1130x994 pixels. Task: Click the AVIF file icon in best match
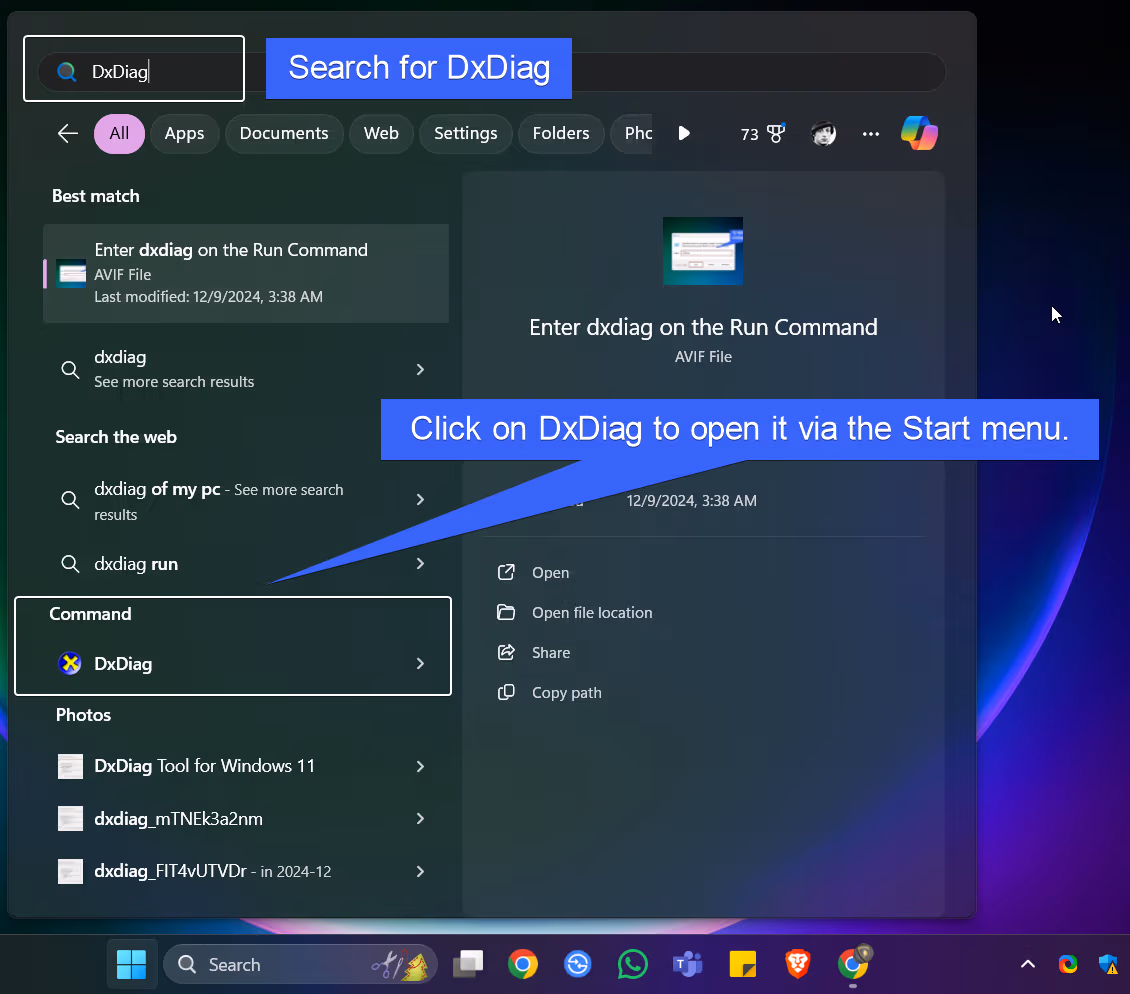point(71,273)
